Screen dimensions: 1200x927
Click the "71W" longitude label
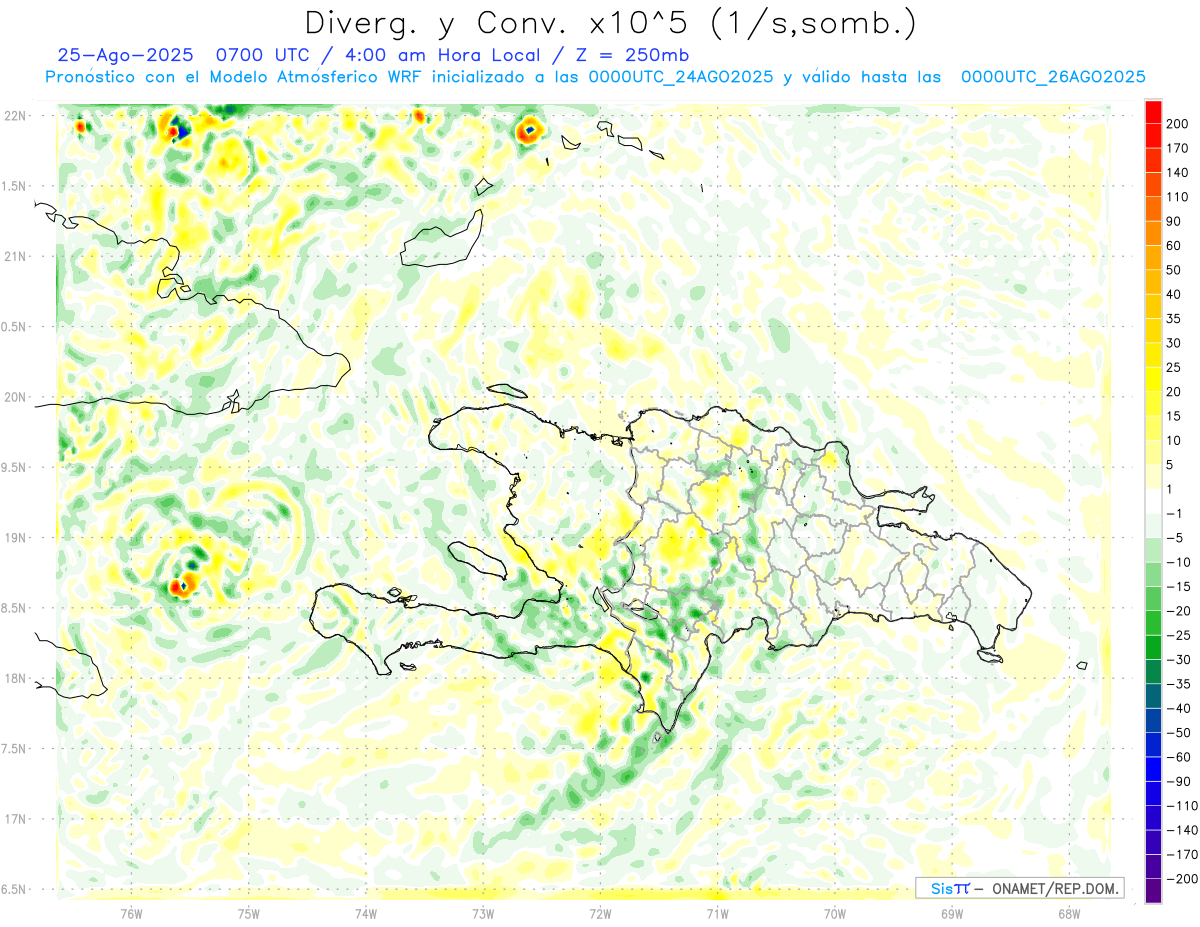[x=717, y=913]
